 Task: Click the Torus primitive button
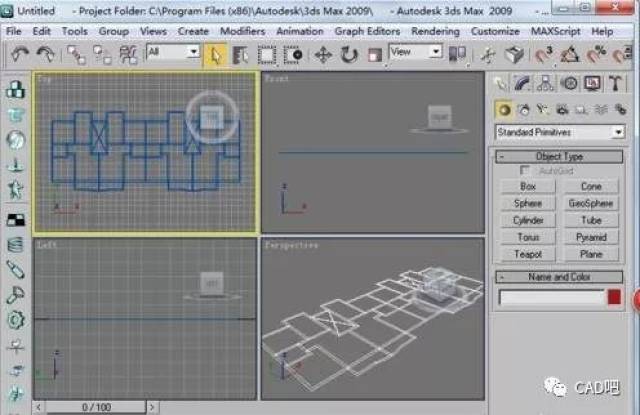[528, 237]
